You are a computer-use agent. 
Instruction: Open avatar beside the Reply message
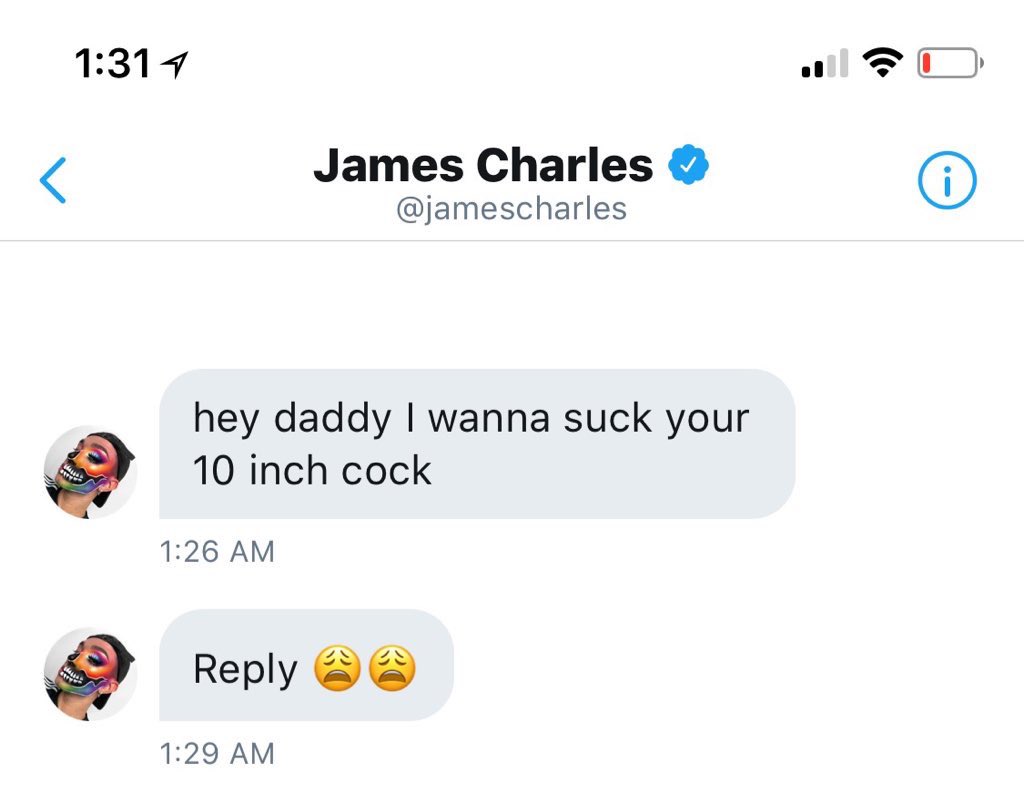click(x=90, y=674)
